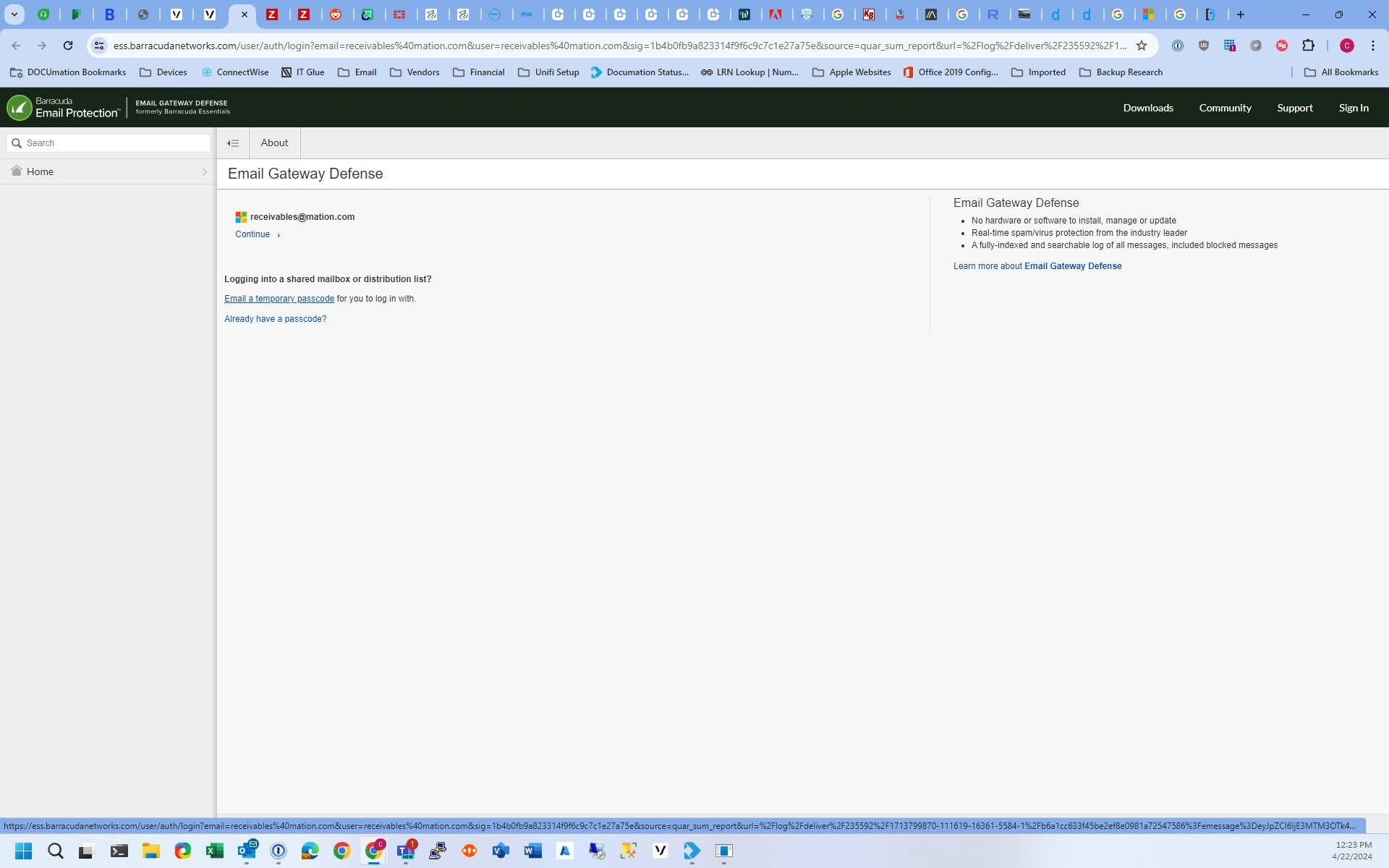Reload the page with the refresh icon

pos(68,46)
